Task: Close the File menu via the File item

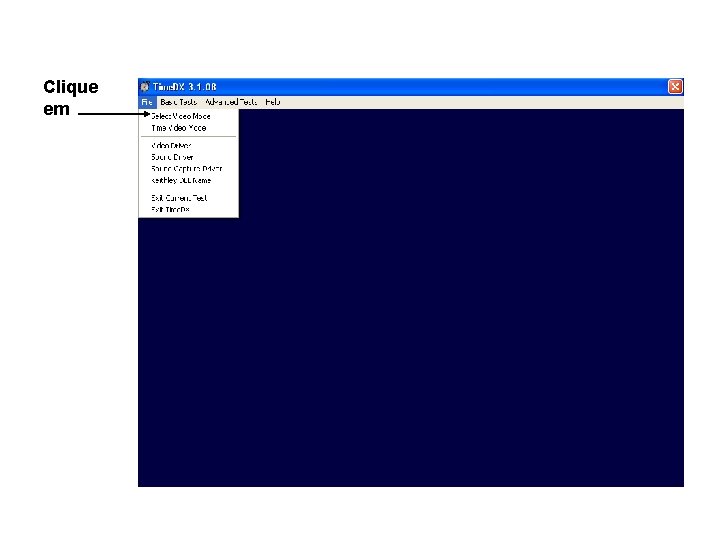Action: (147, 102)
